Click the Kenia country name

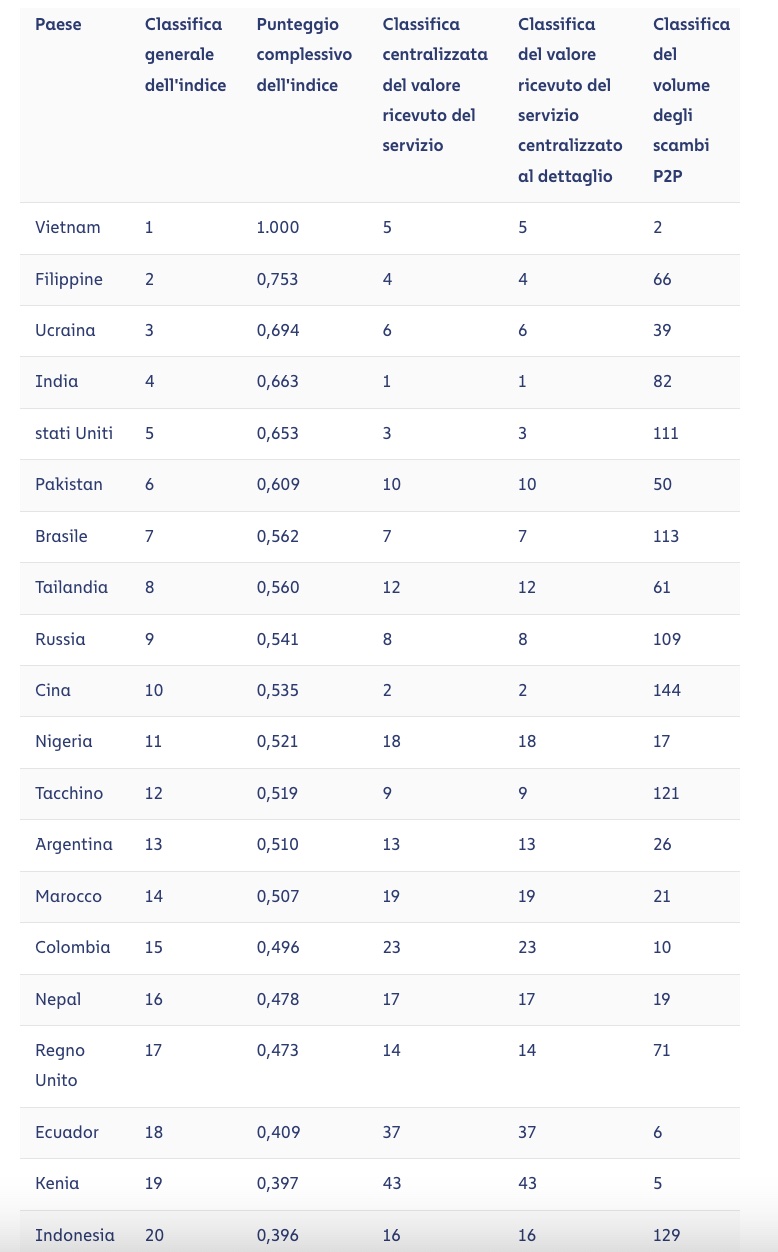(57, 1183)
